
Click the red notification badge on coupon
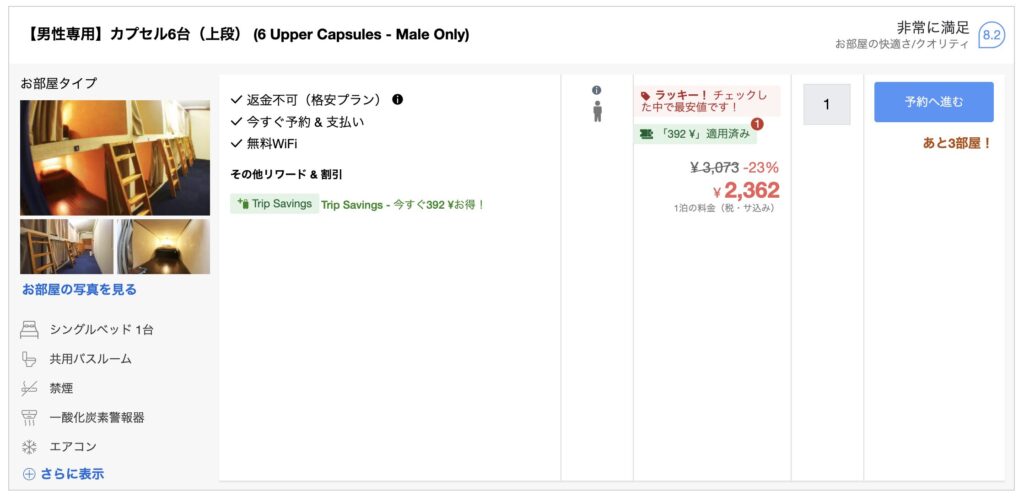coord(757,124)
